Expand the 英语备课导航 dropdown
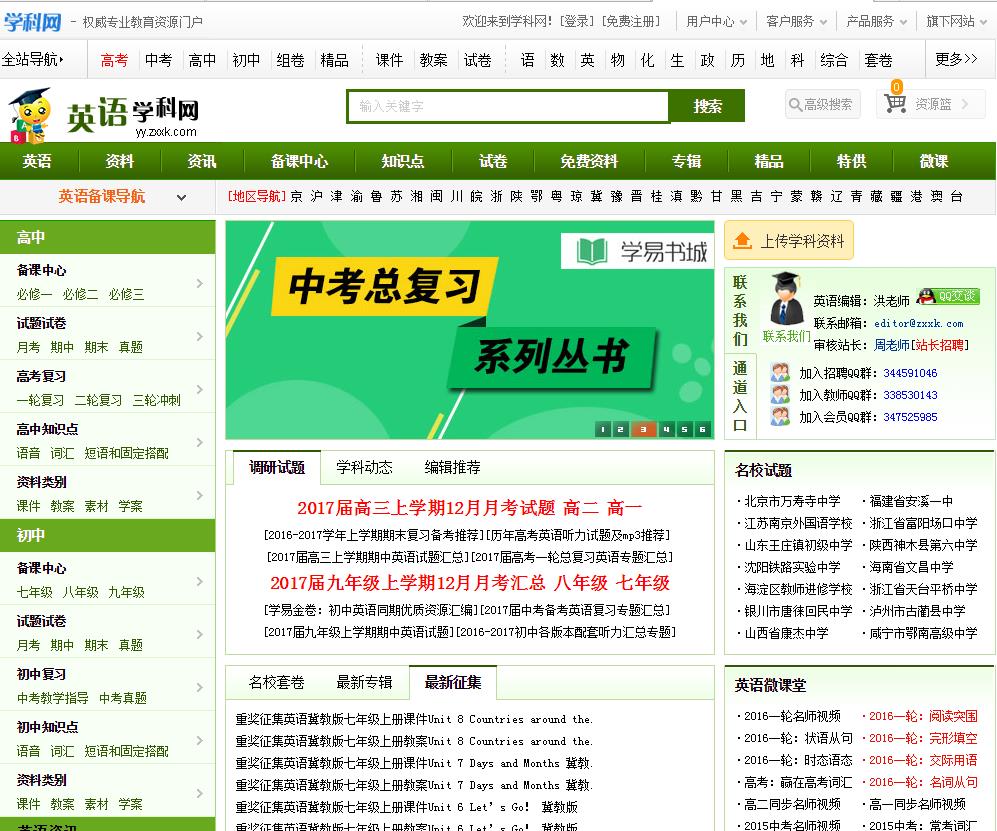The height and width of the screenshot is (831, 997). point(181,197)
